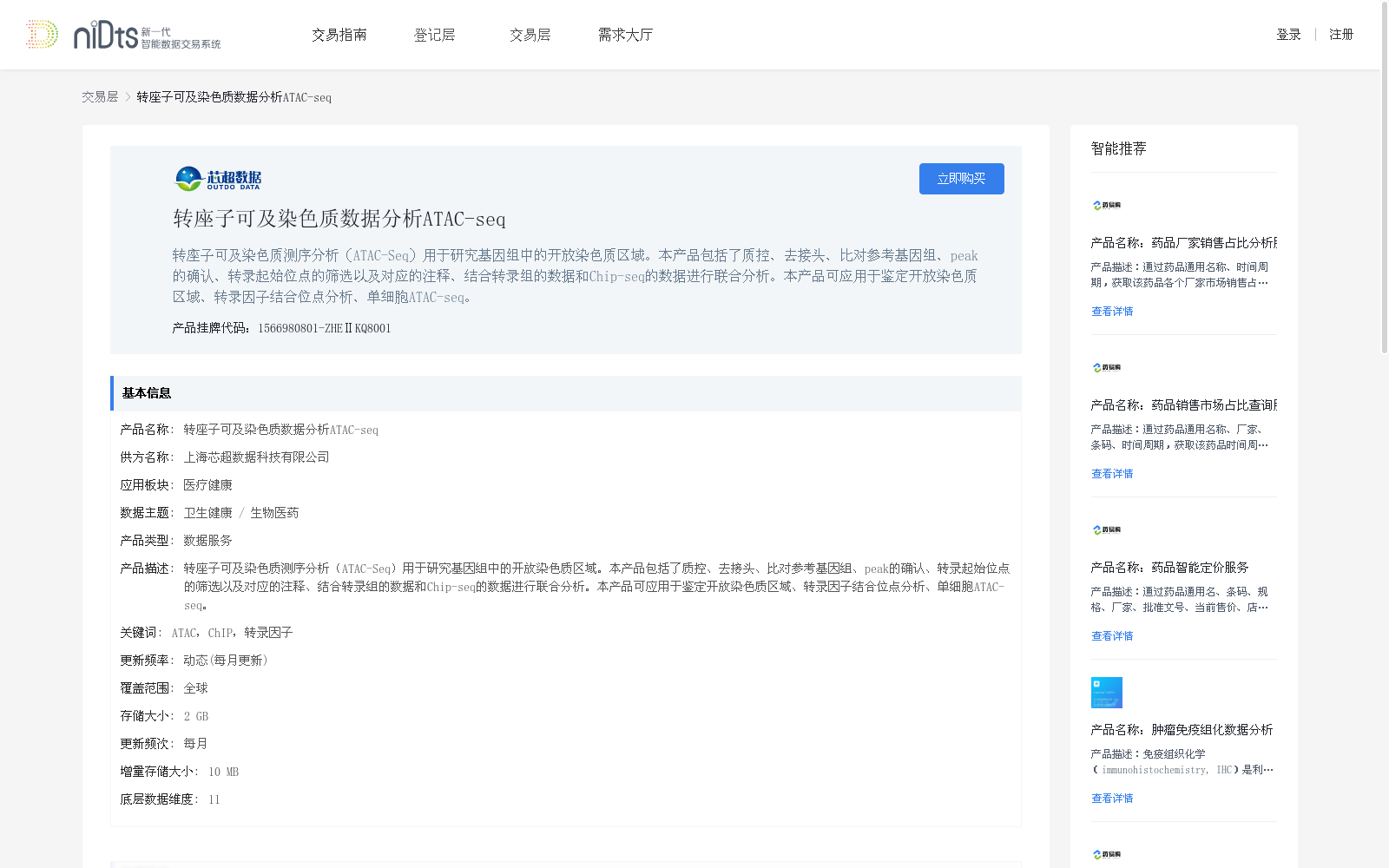1389x868 pixels.
Task: Click the niDts site logo
Action: 123,35
